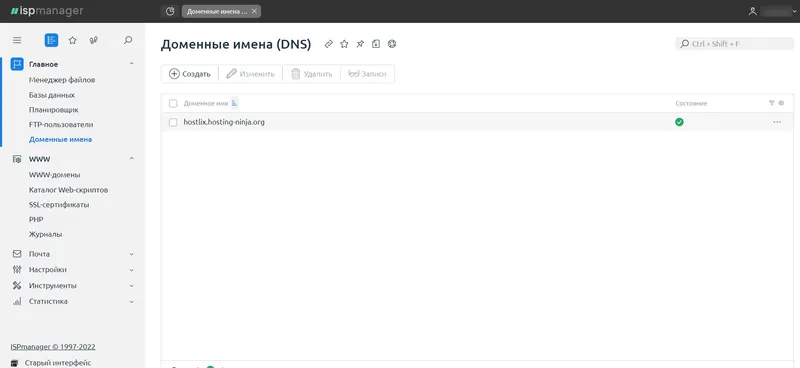Toggle the select-all checkbox in table header
The image size is (800, 368).
(173, 104)
